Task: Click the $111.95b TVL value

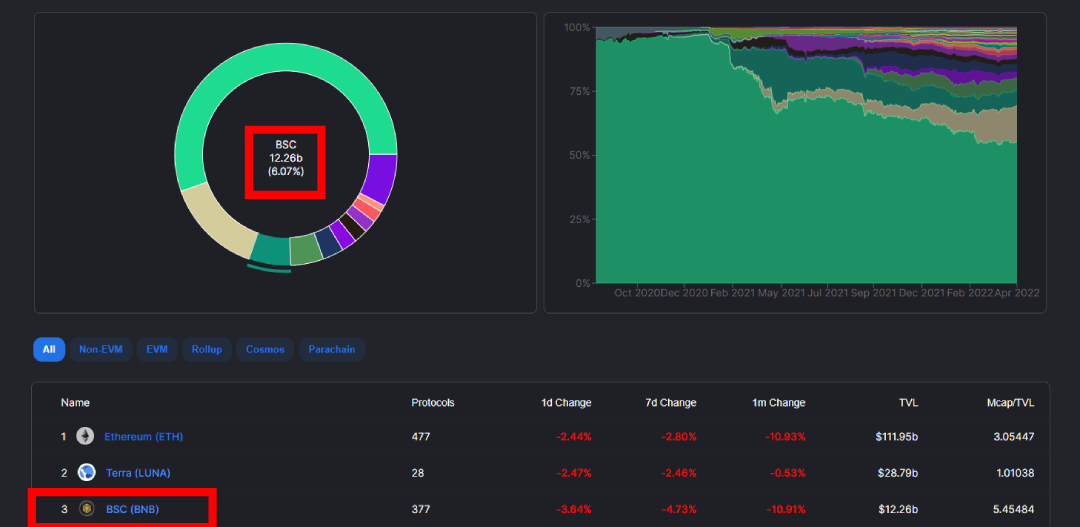Action: [x=897, y=437]
